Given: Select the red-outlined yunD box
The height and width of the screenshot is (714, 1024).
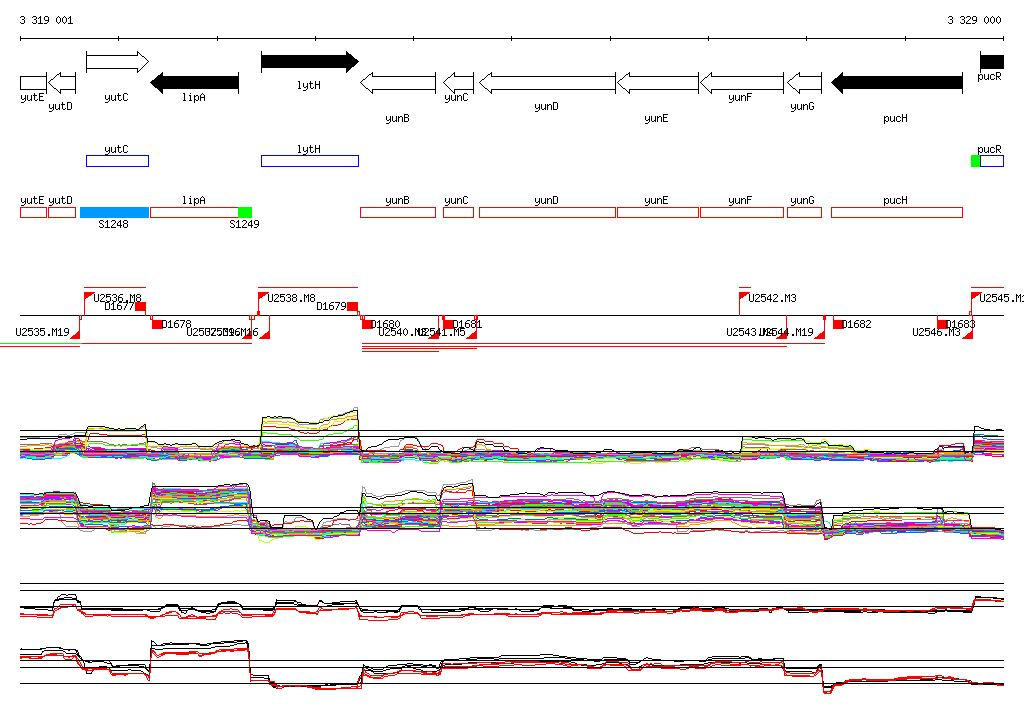Looking at the screenshot, I should 547,212.
